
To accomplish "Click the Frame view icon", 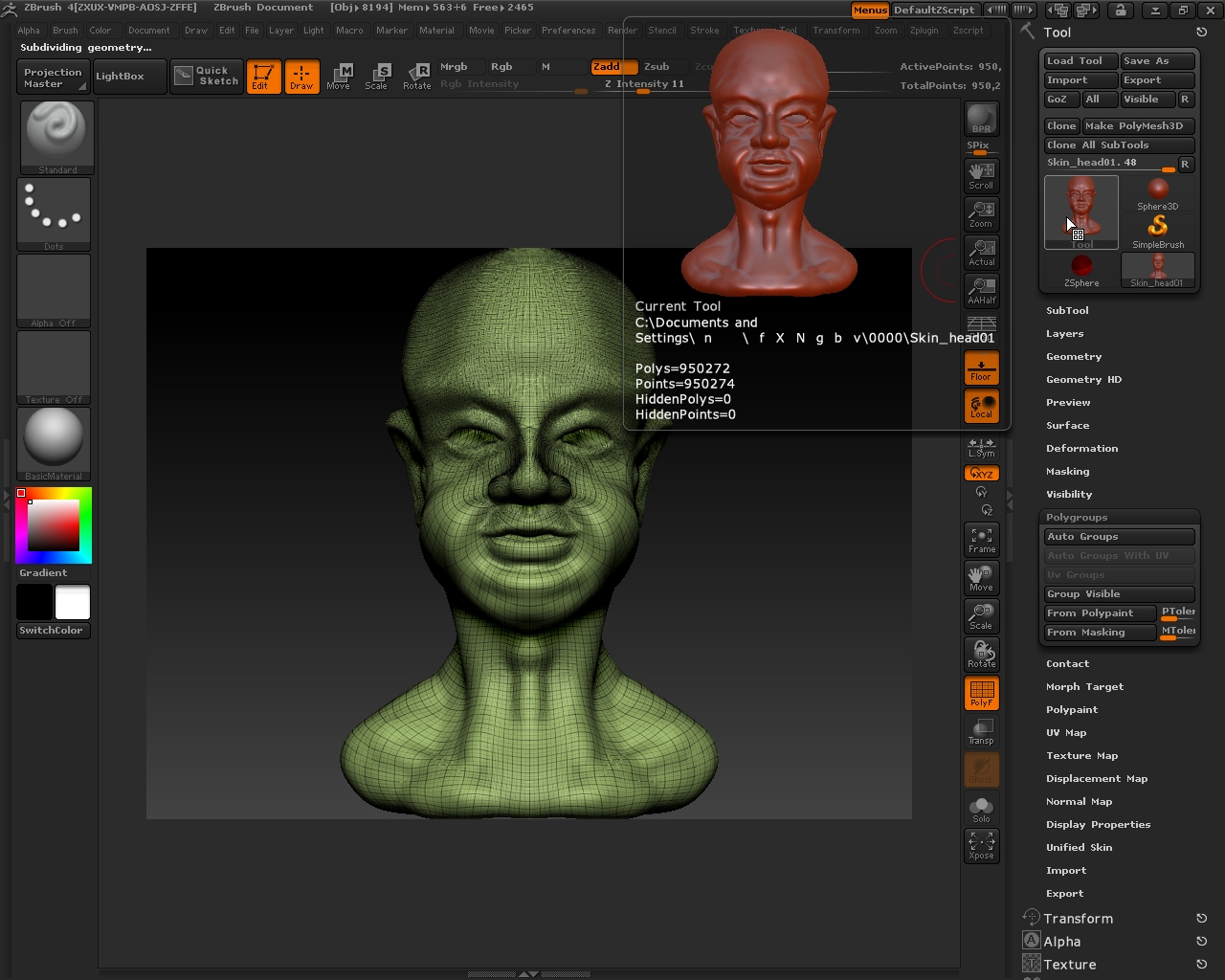I will 981,540.
